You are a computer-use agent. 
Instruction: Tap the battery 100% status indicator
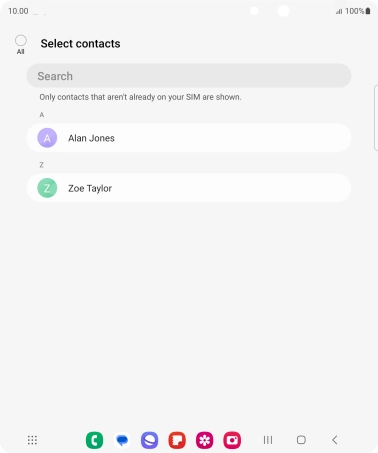358,11
